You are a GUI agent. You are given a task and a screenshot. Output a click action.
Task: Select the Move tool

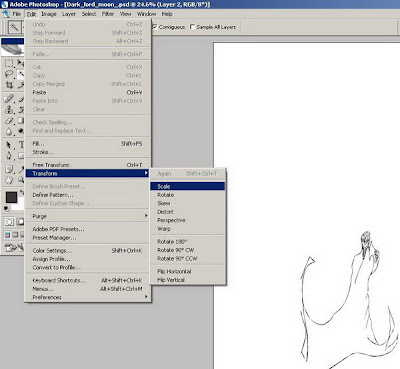coord(21,63)
